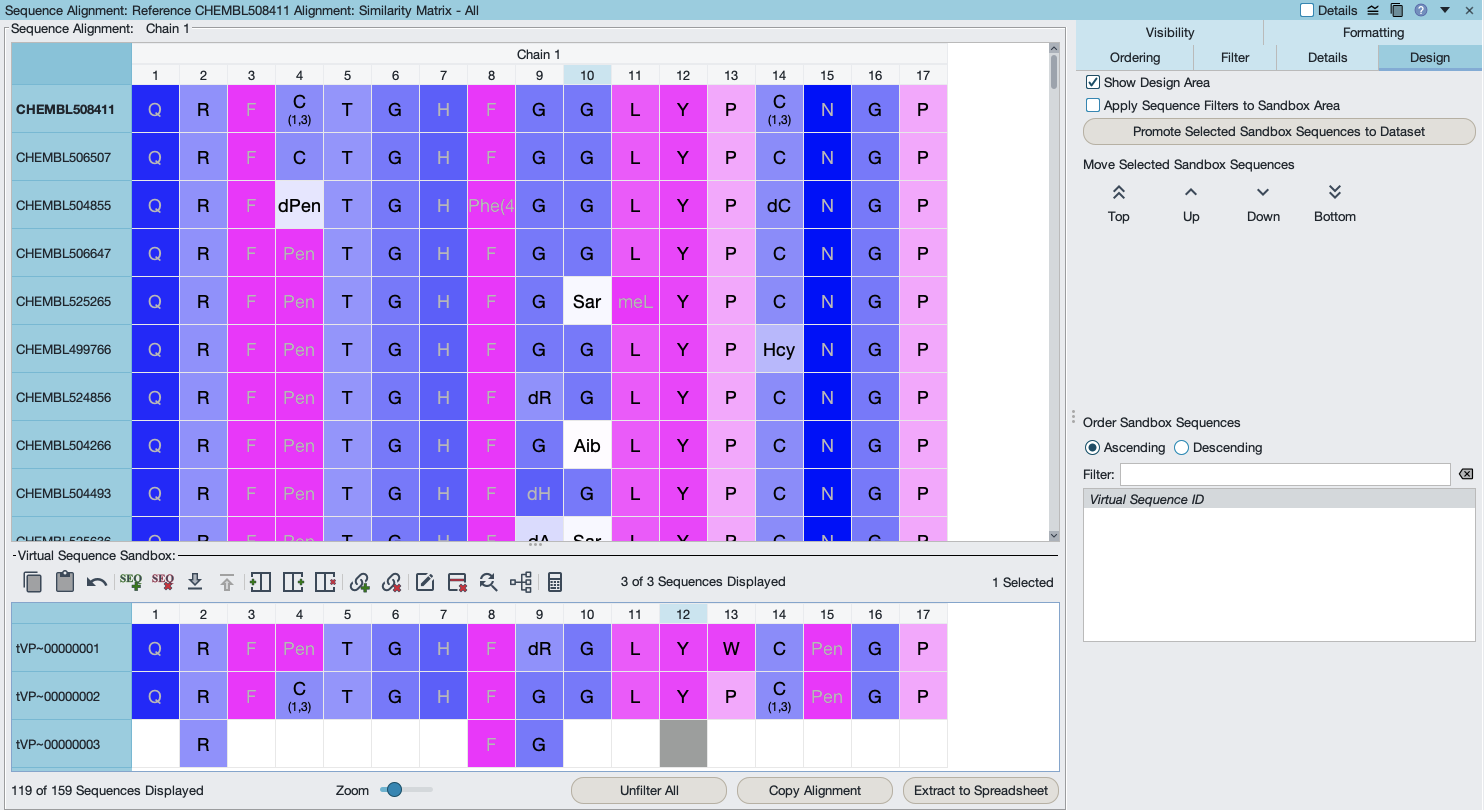The width and height of the screenshot is (1484, 810).
Task: Select Descending sort order
Action: (1181, 448)
